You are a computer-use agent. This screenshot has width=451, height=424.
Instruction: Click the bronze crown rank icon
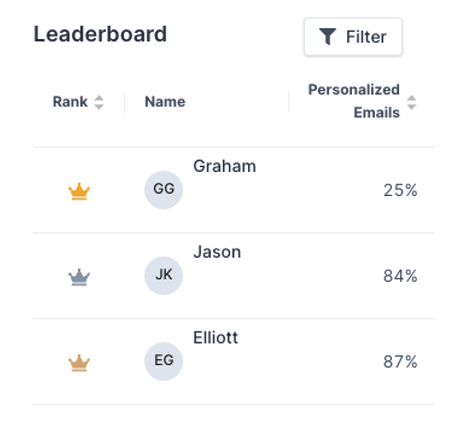[x=79, y=363]
